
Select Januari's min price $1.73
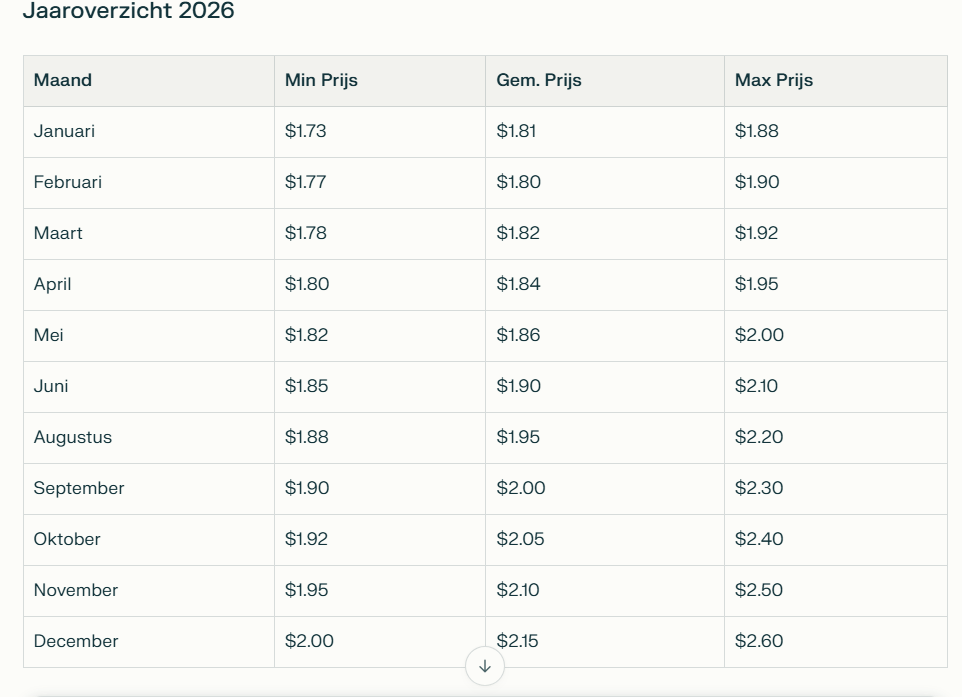pyautogui.click(x=305, y=131)
